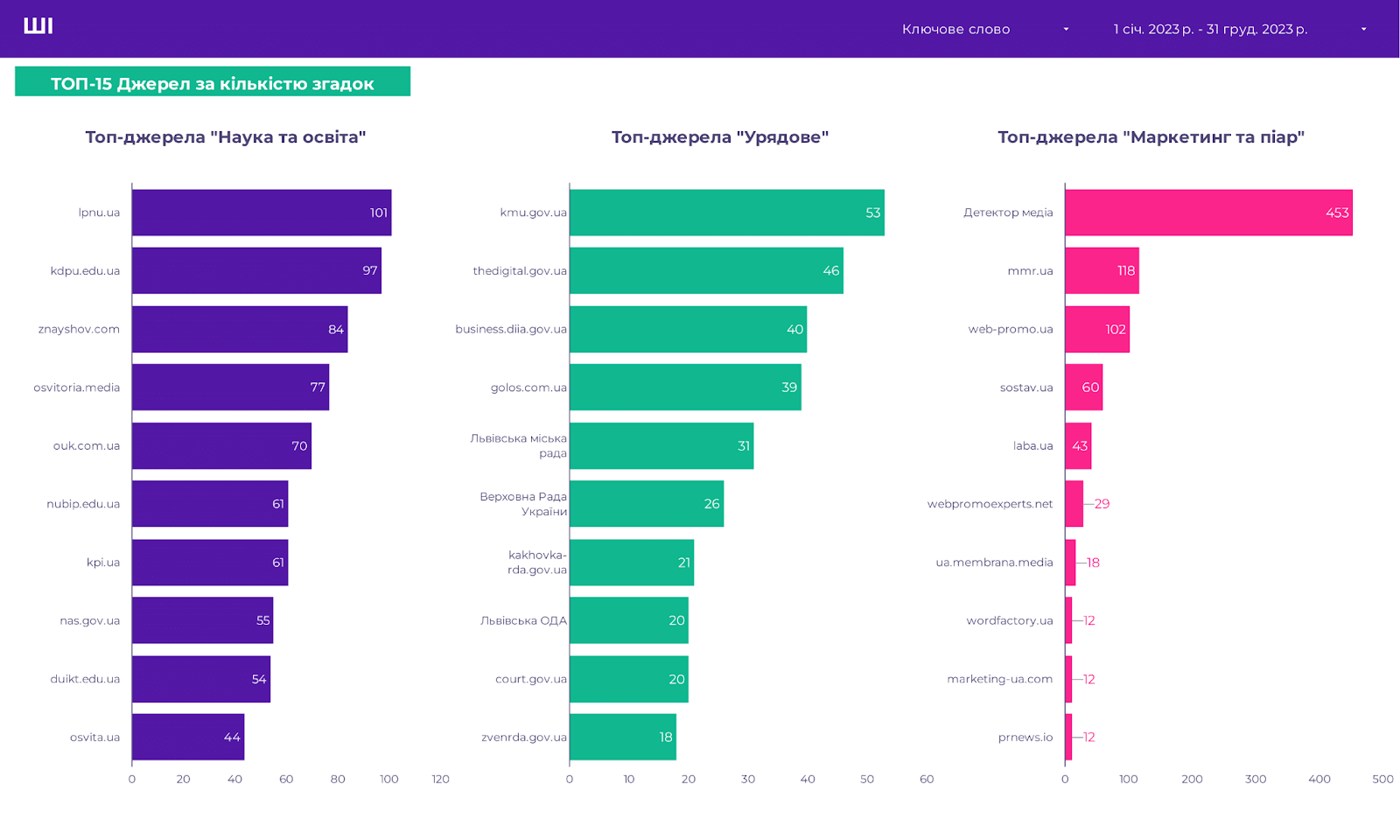Click the ua.membrana.media axis label

(994, 563)
